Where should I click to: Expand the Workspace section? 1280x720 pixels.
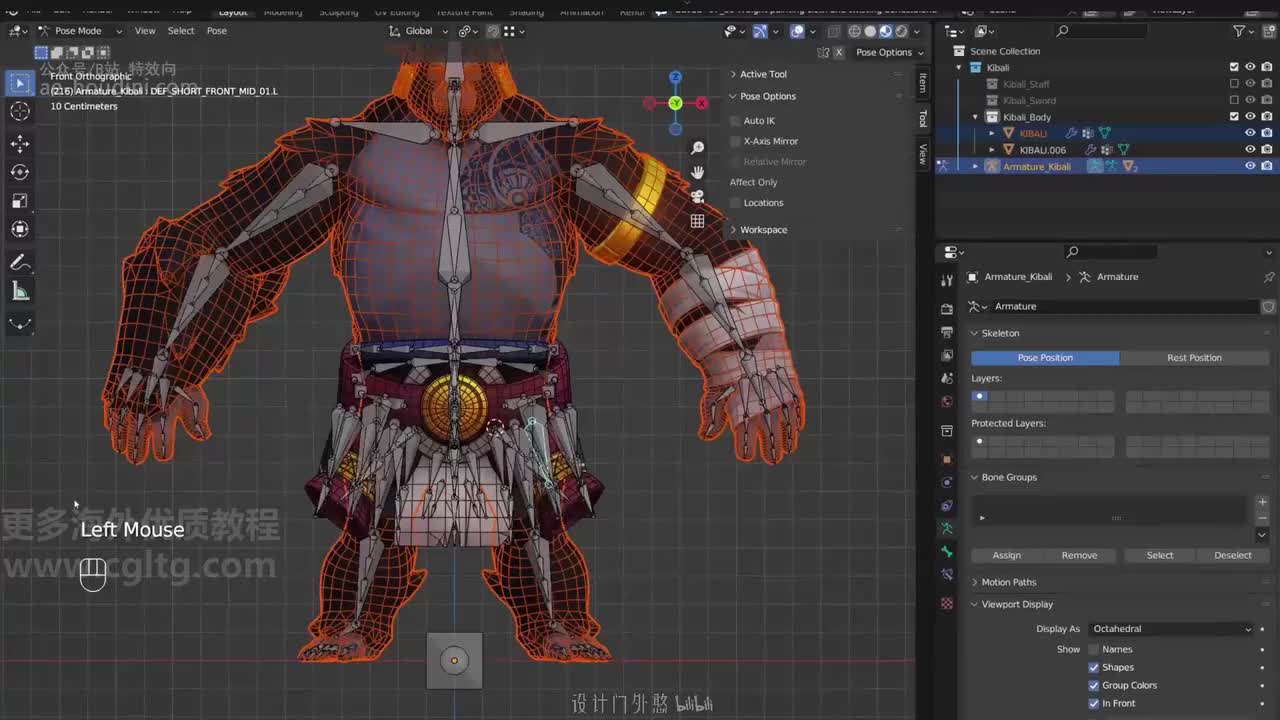[762, 230]
